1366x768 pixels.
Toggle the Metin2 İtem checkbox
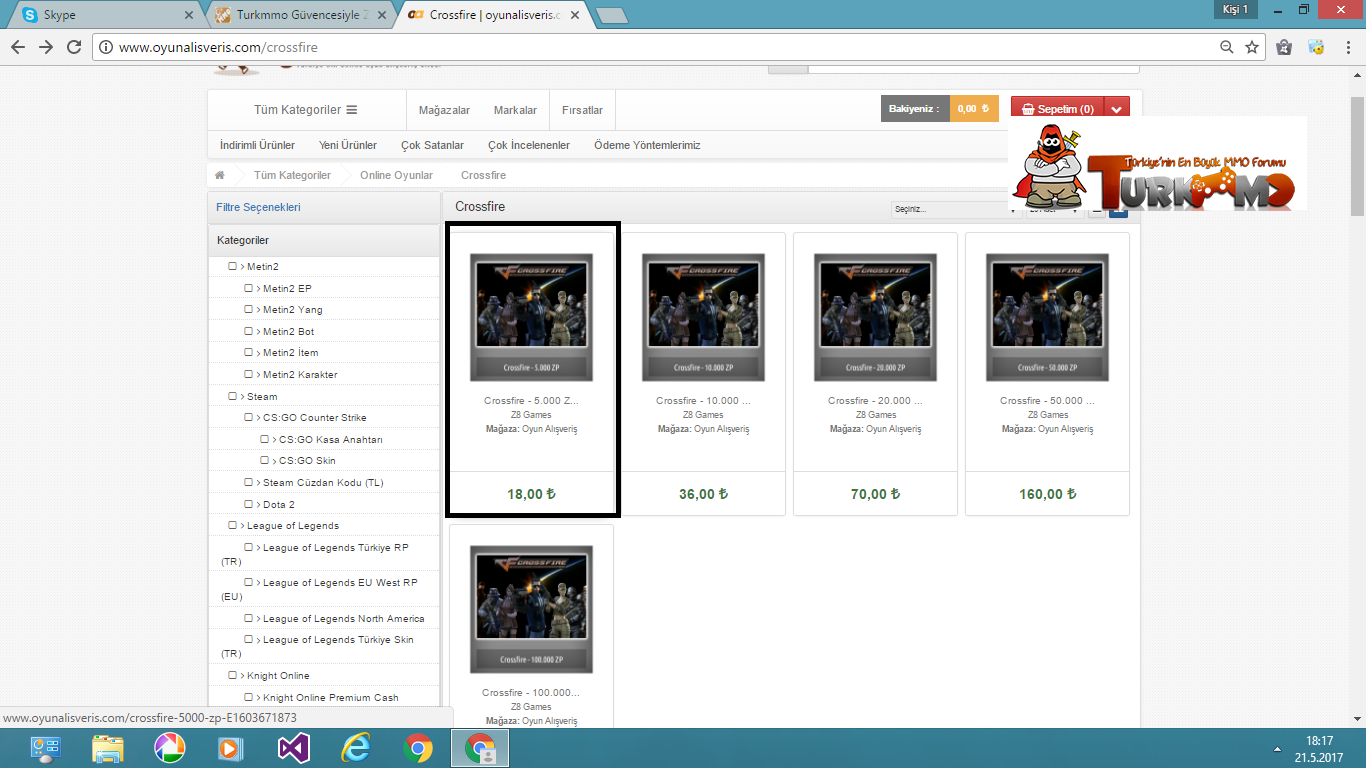249,352
